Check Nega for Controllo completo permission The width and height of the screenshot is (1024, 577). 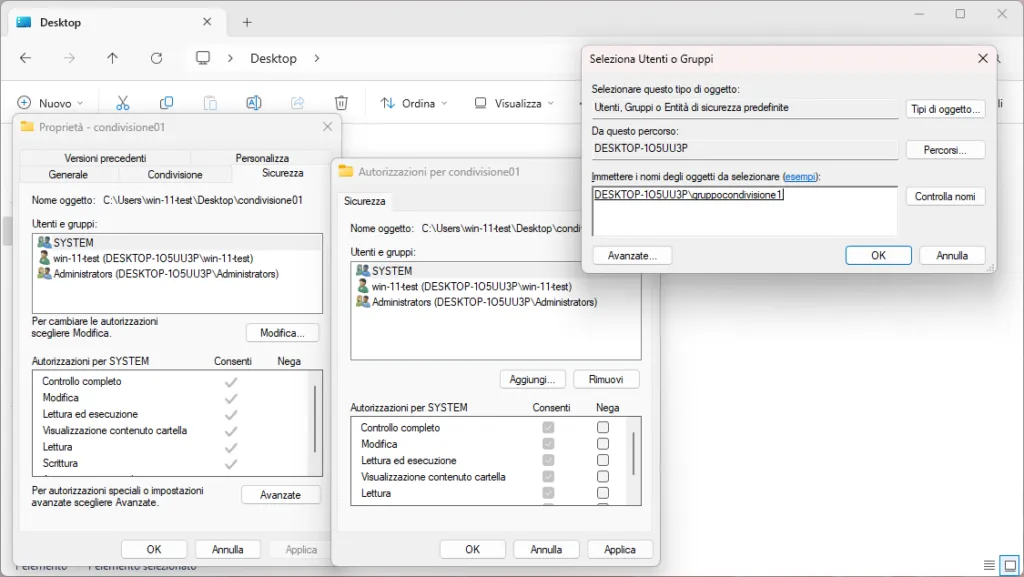(603, 427)
